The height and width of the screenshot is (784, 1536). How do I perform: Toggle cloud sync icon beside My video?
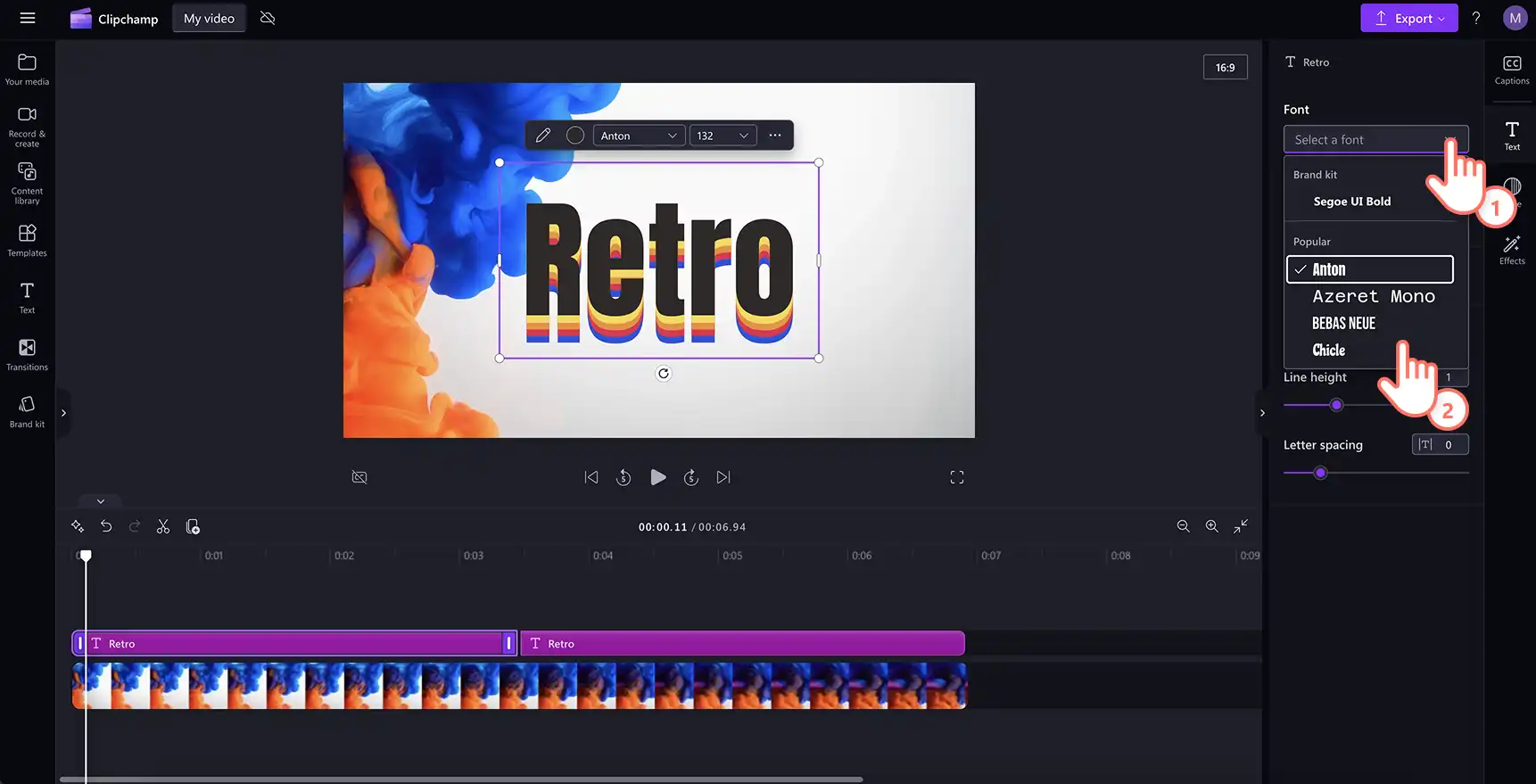[268, 18]
